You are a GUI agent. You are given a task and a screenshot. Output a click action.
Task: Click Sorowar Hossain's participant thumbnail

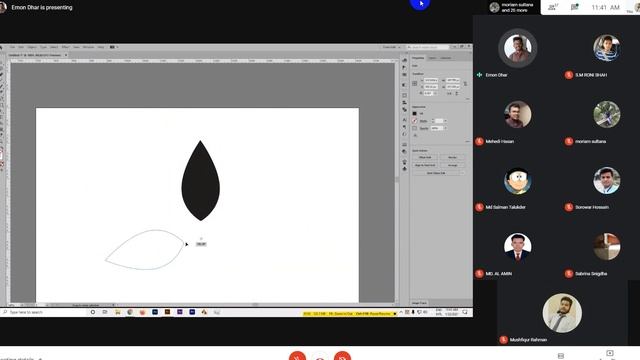[x=607, y=180]
